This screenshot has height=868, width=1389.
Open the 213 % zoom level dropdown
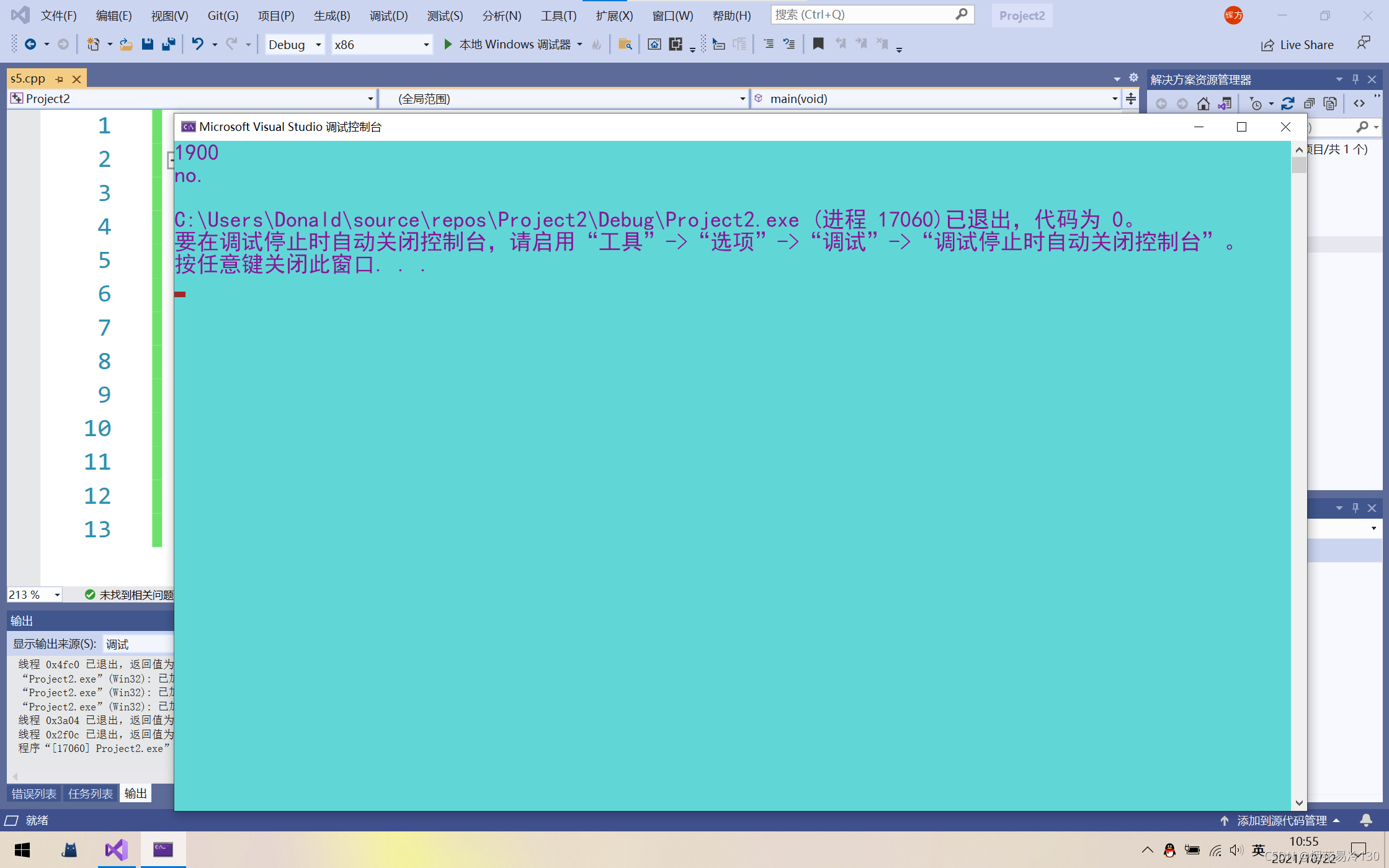click(x=35, y=594)
